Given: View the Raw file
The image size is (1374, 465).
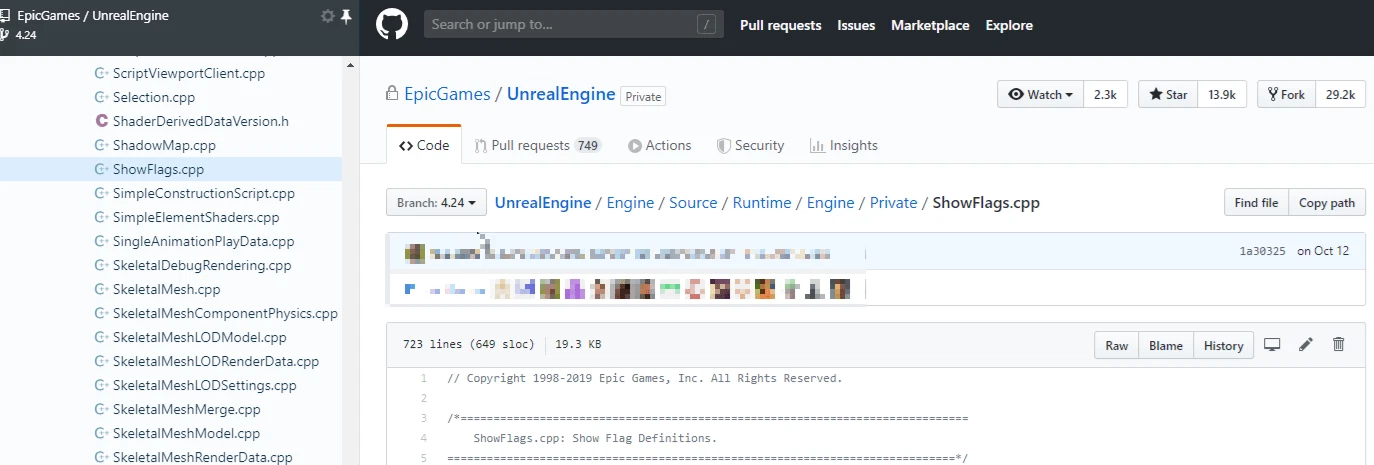Looking at the screenshot, I should [x=1117, y=345].
